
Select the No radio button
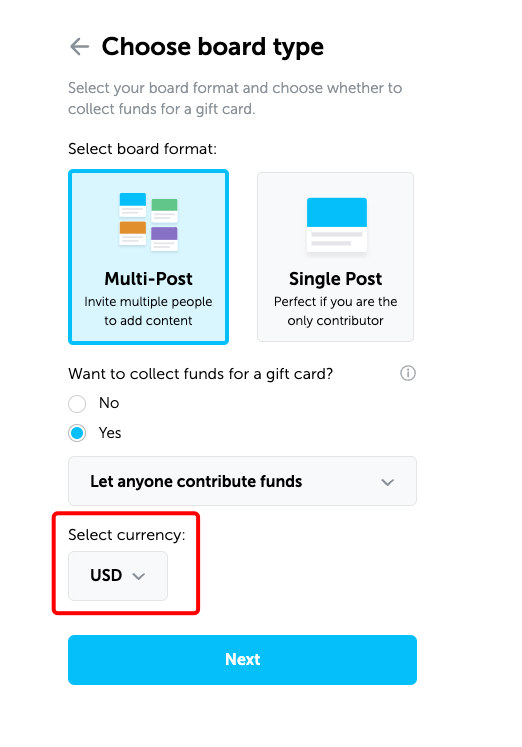pyautogui.click(x=77, y=404)
